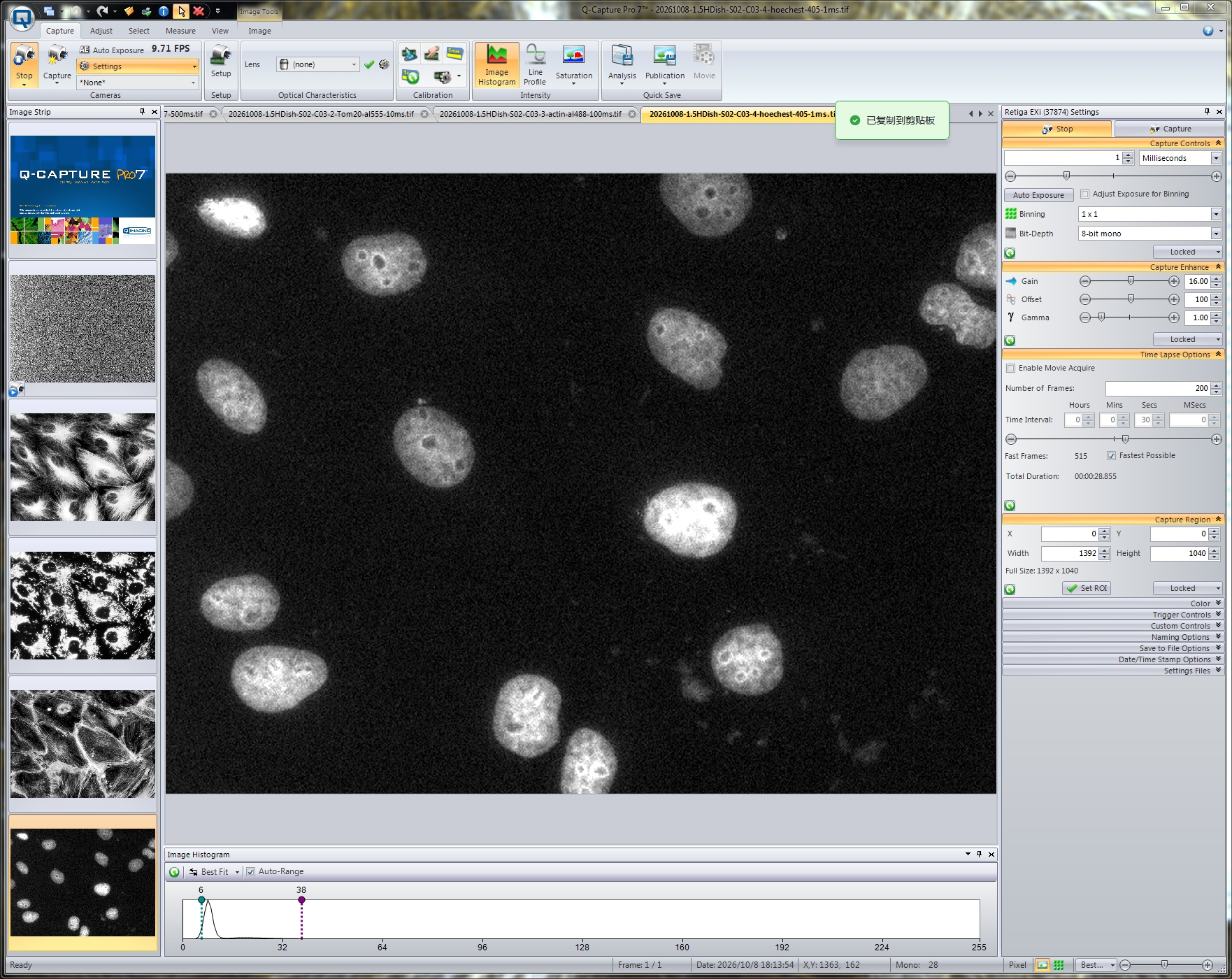
Task: Open the actin-al488-100ms image tab
Action: pos(530,114)
